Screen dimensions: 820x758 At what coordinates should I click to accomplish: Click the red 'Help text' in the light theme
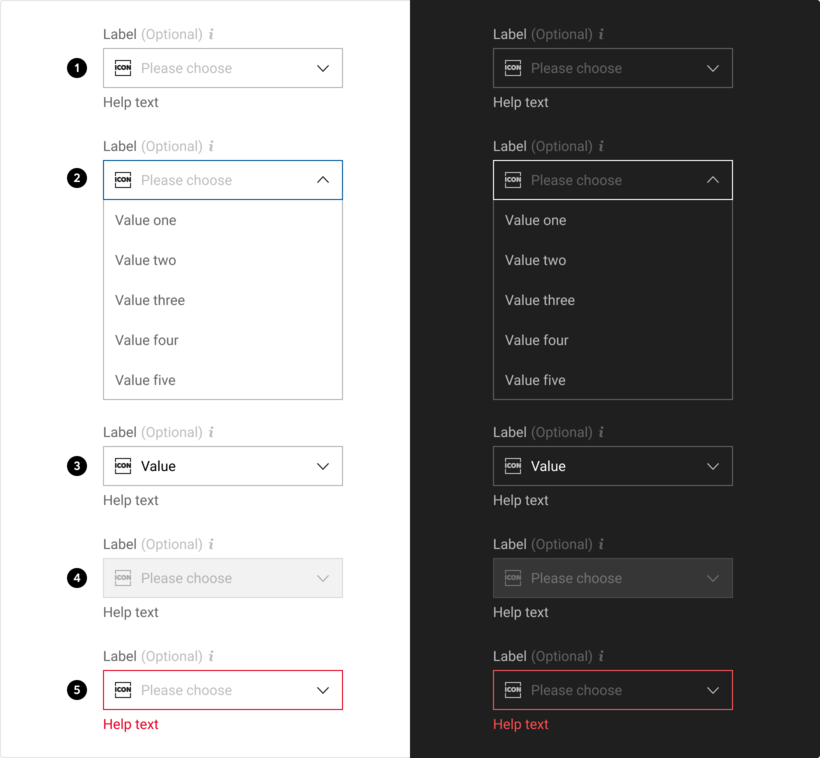[131, 724]
